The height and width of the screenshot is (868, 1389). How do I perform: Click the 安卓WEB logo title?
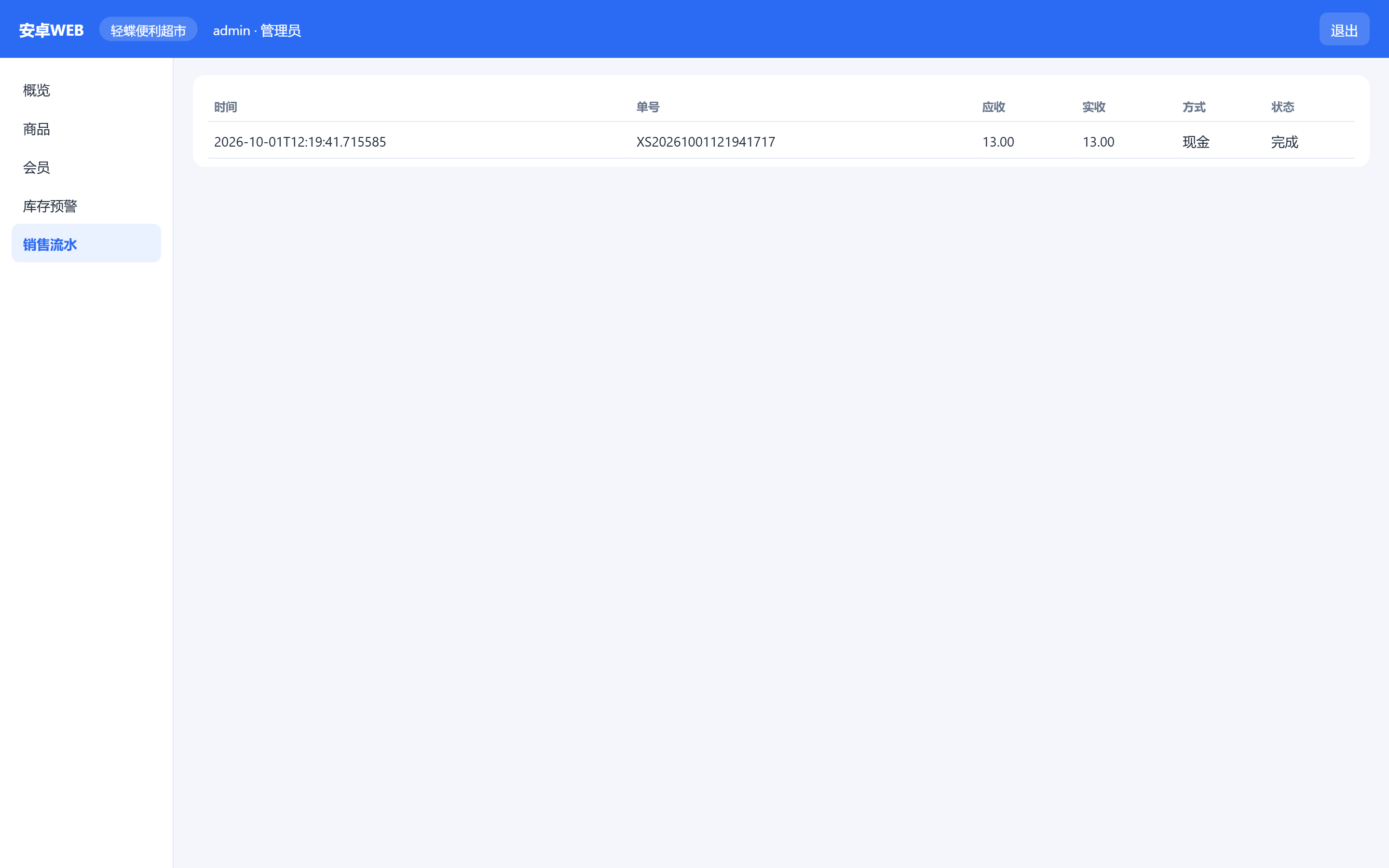(51, 30)
